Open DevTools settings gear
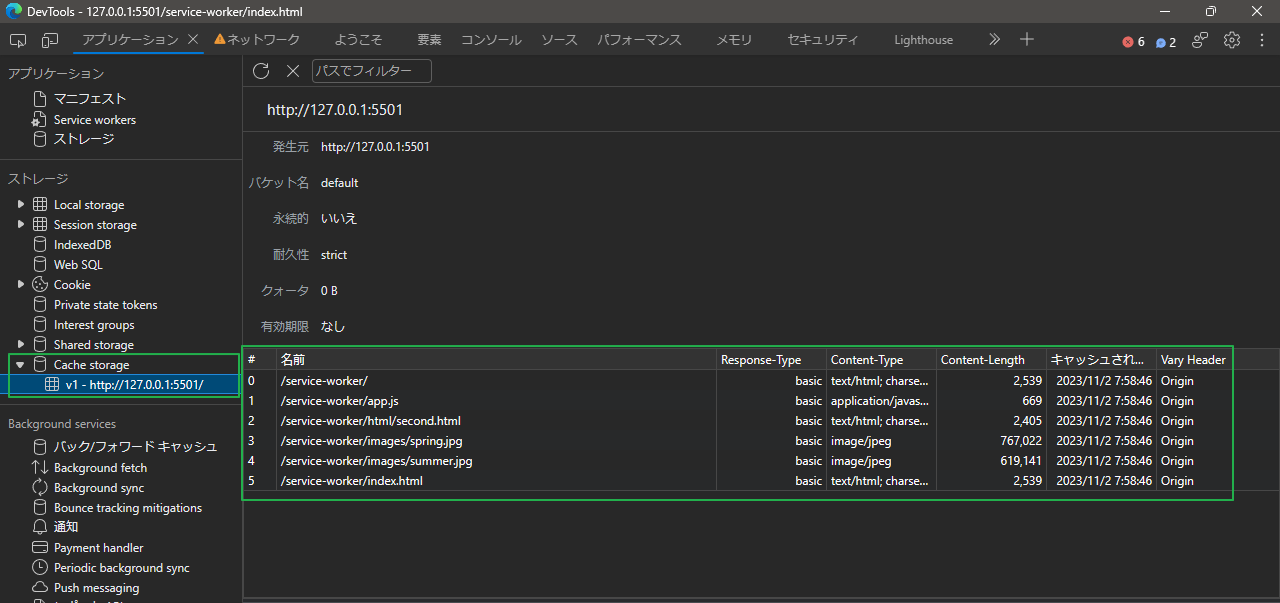 (x=1232, y=39)
